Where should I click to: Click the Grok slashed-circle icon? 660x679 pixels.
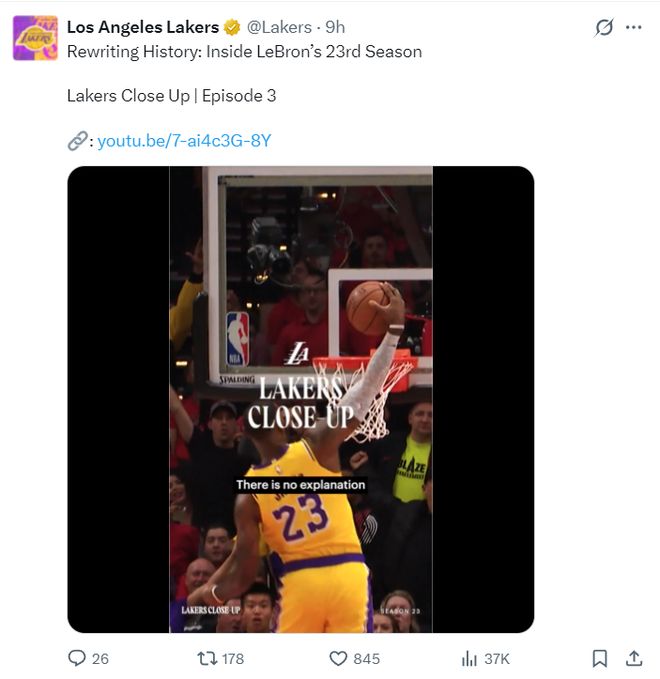coord(603,28)
